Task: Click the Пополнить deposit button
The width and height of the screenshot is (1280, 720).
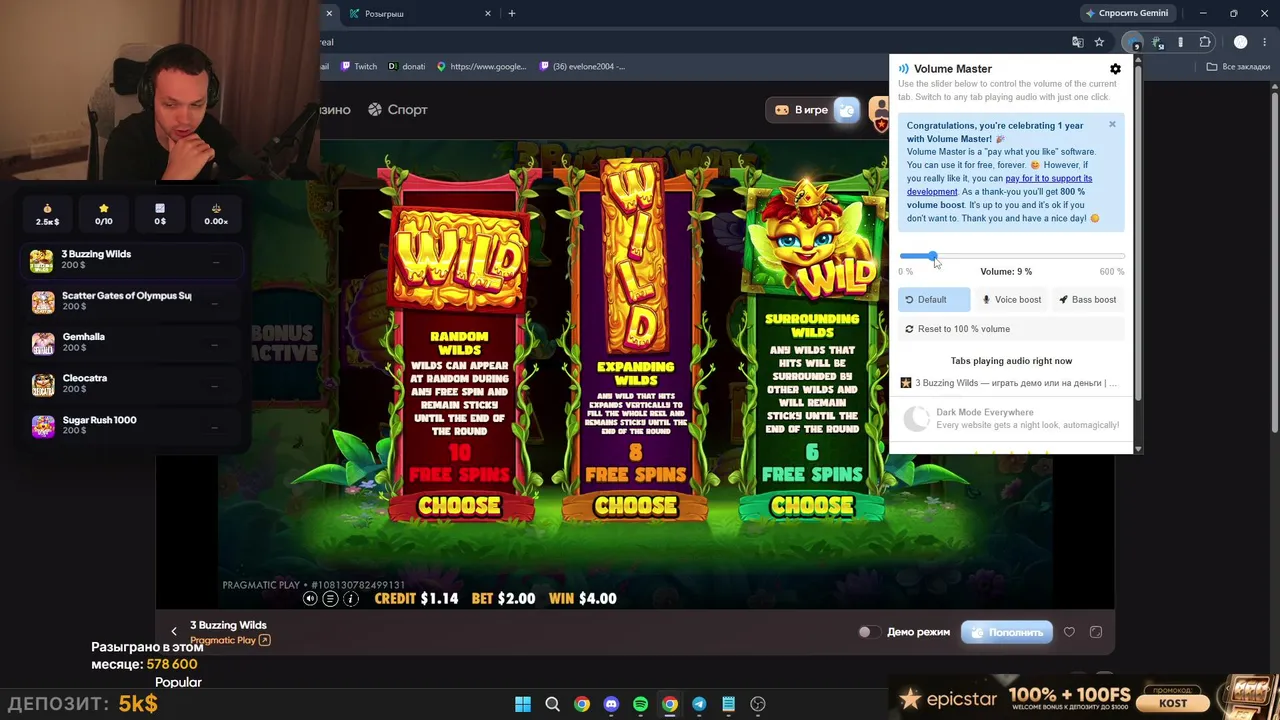Action: (x=1007, y=632)
